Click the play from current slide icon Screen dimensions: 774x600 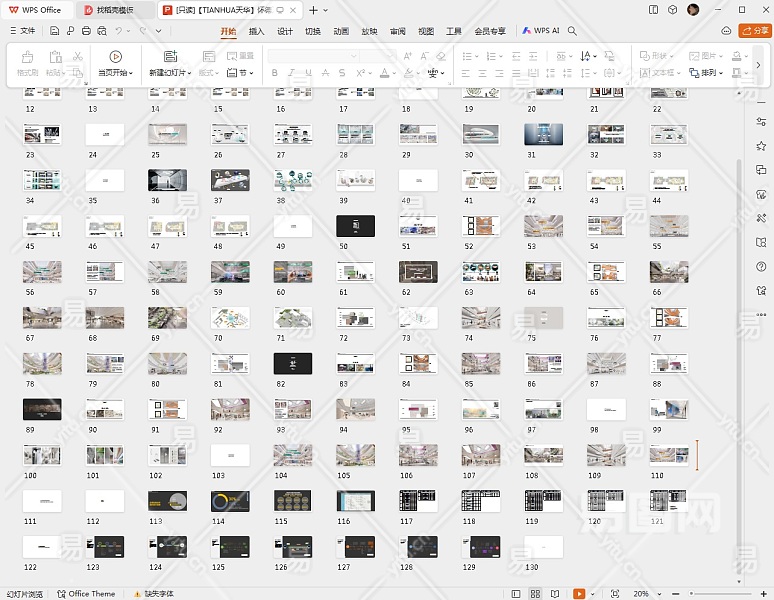115,57
